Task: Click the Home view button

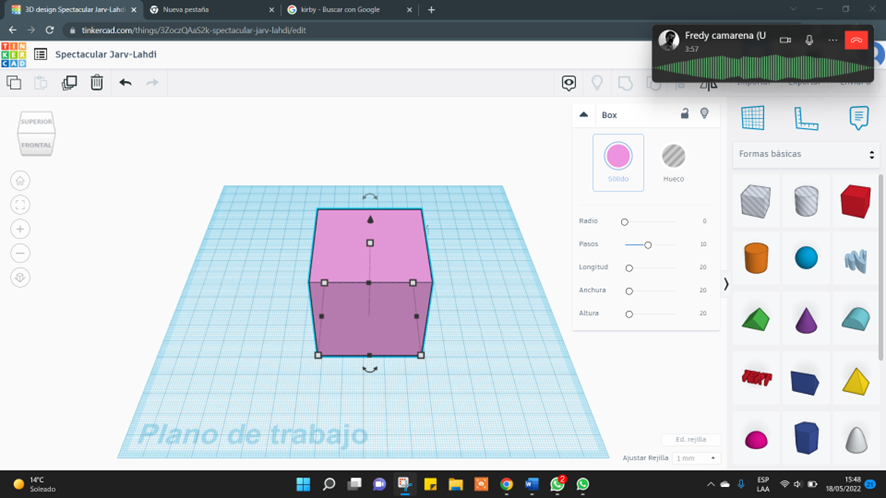Action: point(20,181)
